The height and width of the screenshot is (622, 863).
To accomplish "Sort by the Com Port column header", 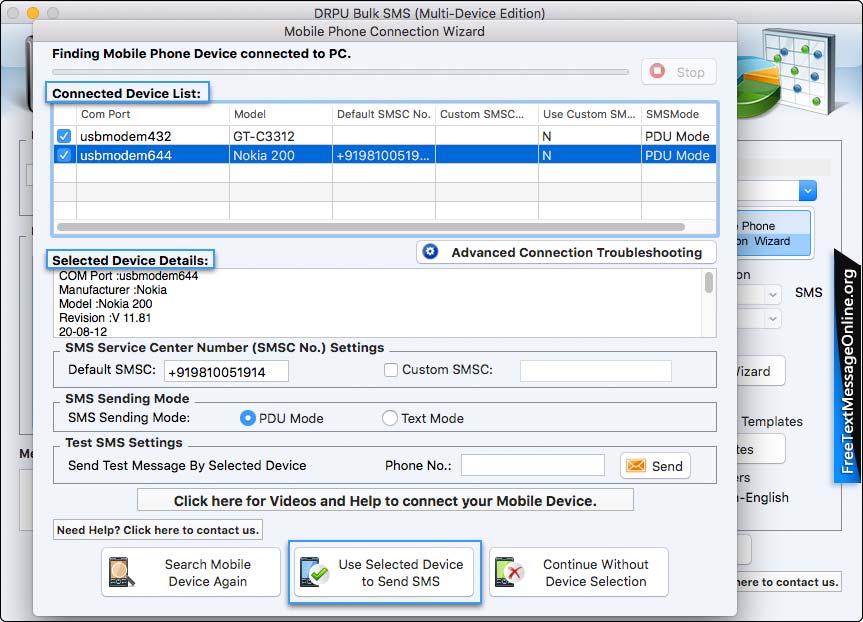I will [153, 114].
